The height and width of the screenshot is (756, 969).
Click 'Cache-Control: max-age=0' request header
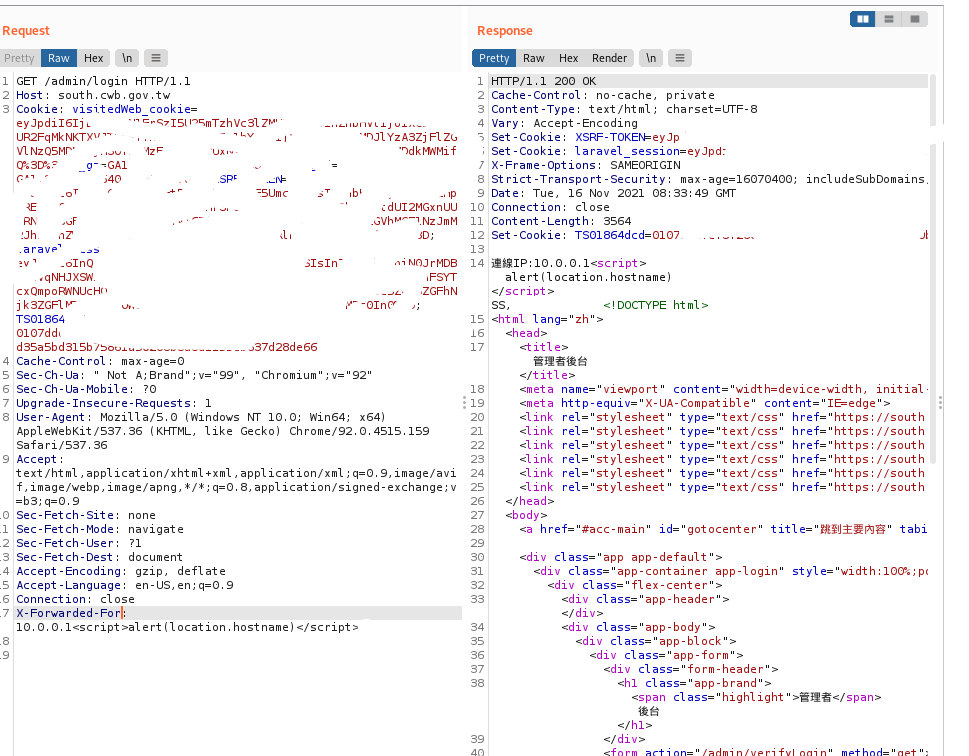pos(100,362)
